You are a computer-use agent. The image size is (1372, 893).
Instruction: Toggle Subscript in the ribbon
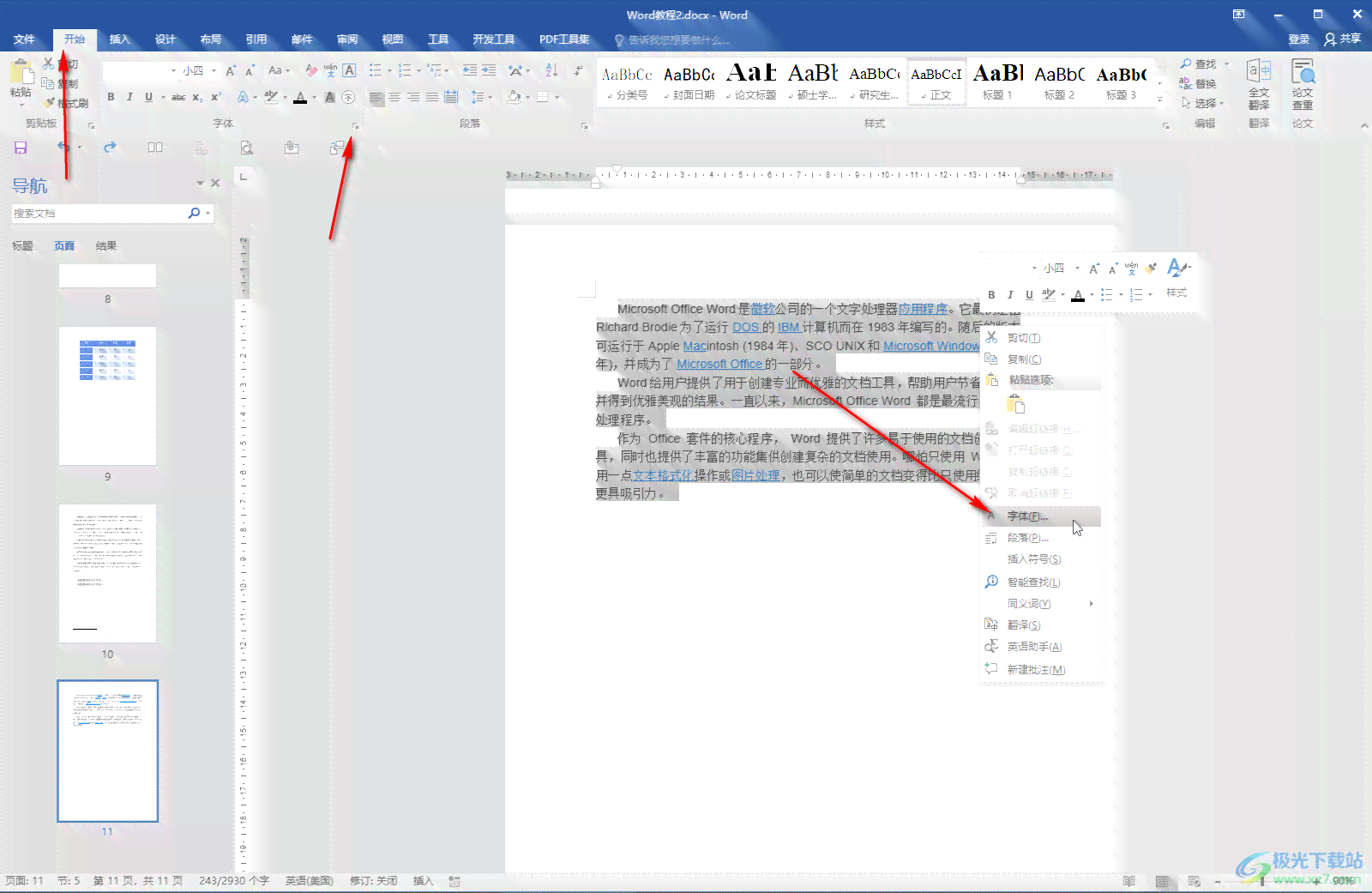coord(197,97)
